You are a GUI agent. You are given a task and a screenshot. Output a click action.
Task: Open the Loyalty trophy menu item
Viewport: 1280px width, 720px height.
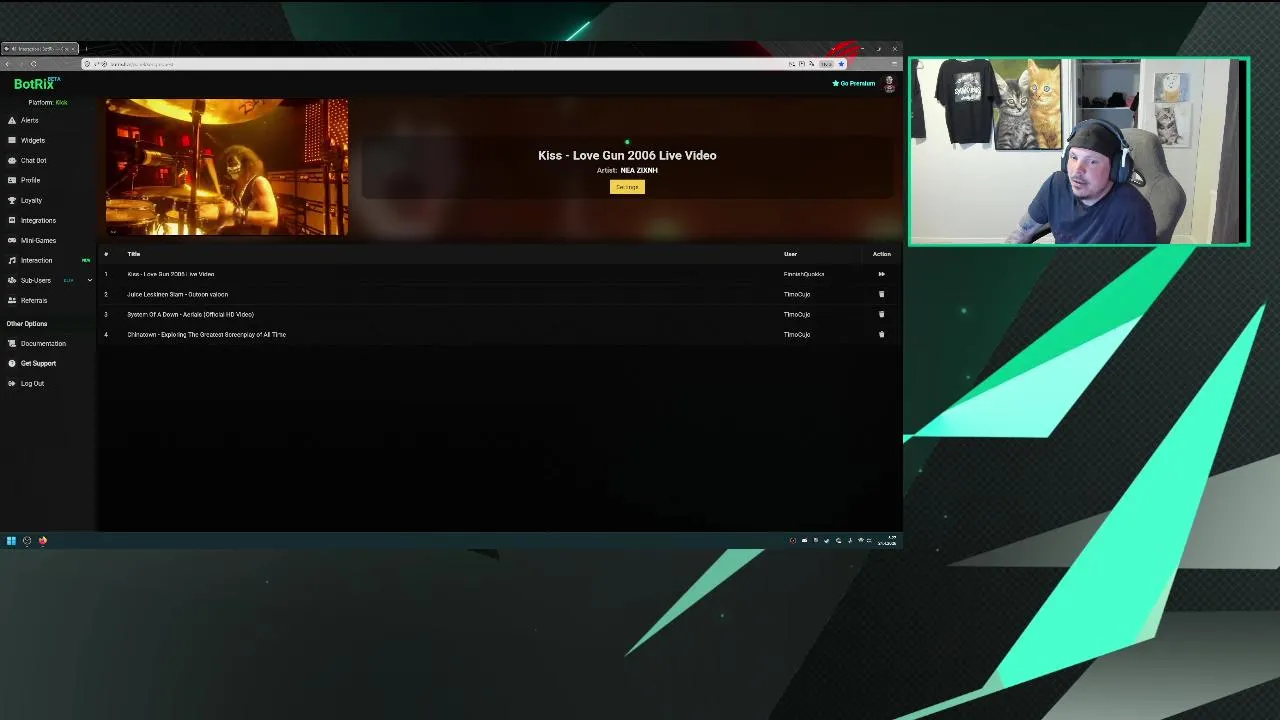[x=31, y=200]
